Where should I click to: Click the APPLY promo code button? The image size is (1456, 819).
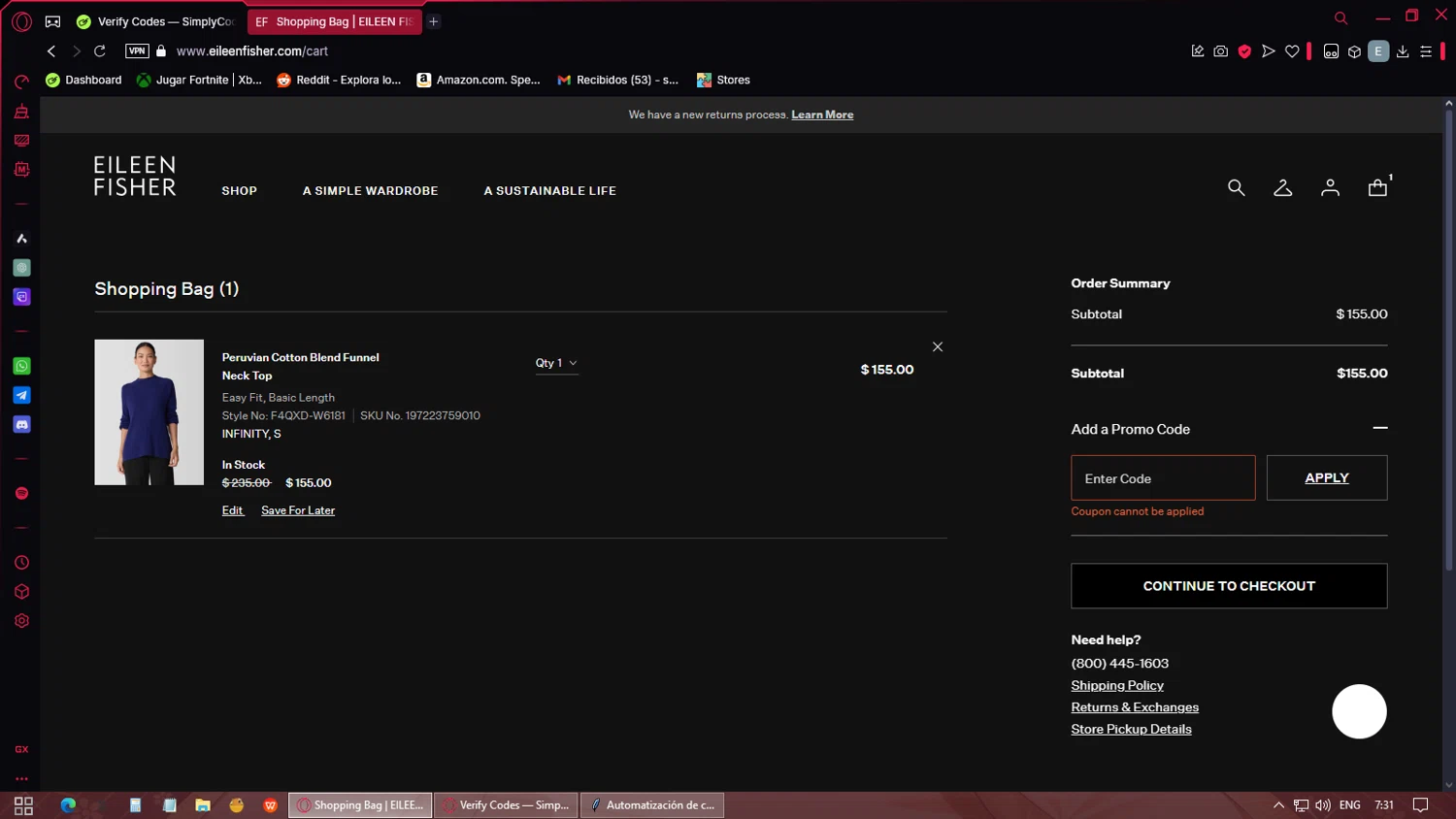pyautogui.click(x=1327, y=478)
